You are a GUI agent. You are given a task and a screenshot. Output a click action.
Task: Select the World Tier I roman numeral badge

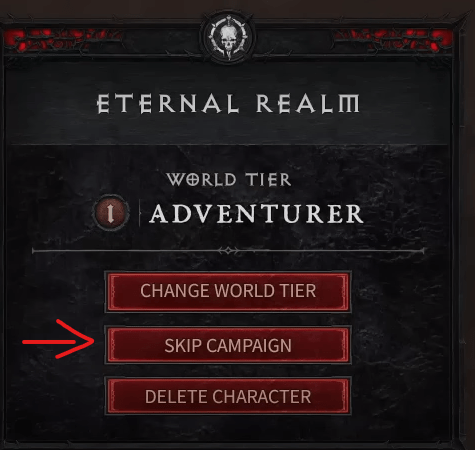coord(111,212)
